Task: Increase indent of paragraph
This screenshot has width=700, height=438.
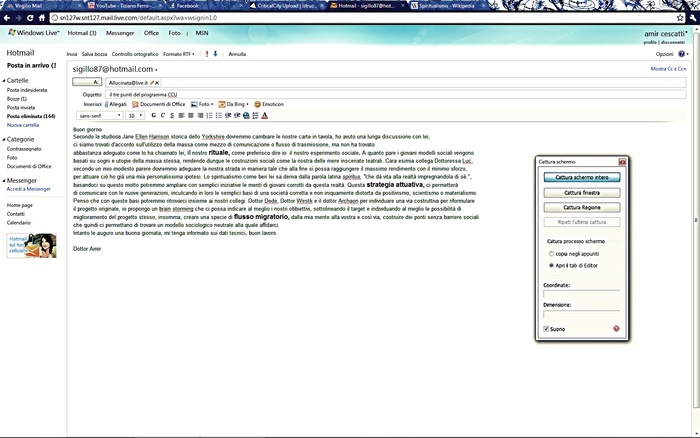Action: point(237,116)
